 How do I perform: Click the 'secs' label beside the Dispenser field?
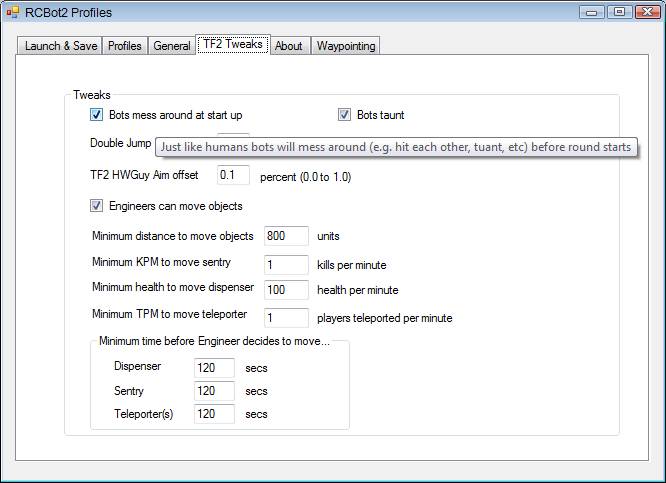click(256, 368)
